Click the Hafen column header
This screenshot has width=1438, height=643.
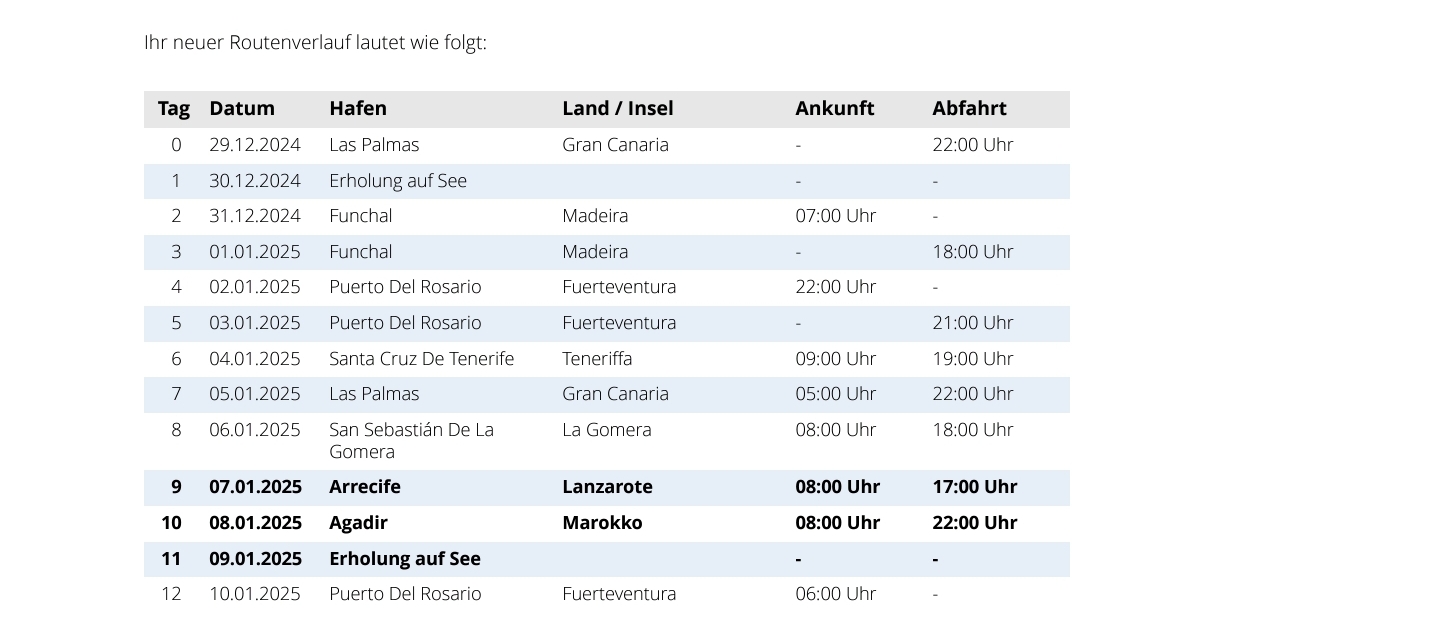(x=358, y=108)
